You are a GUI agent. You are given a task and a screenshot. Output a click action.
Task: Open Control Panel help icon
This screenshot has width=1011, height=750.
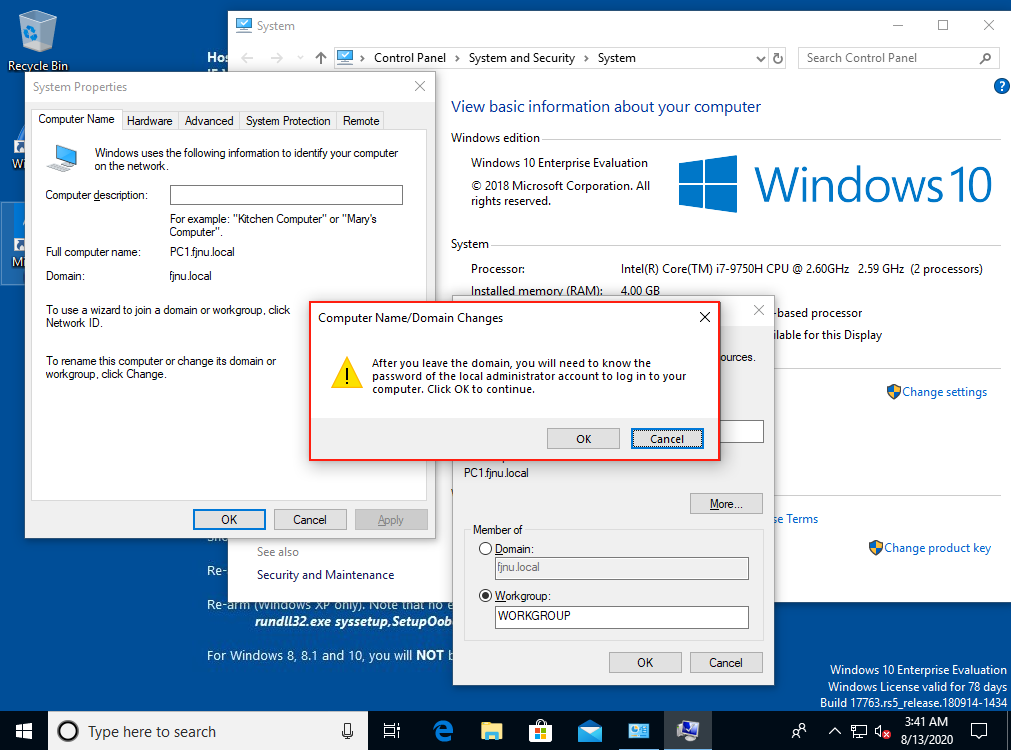coord(1002,86)
